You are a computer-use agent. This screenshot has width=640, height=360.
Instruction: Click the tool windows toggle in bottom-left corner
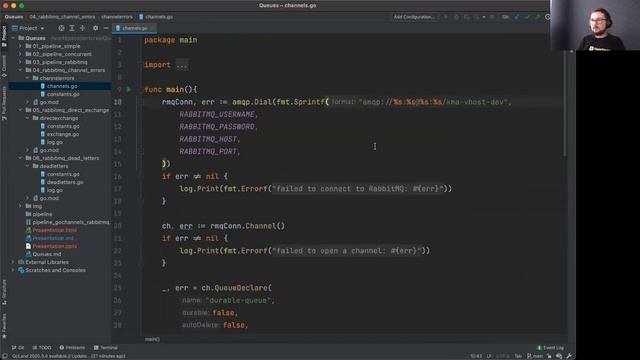click(4, 356)
